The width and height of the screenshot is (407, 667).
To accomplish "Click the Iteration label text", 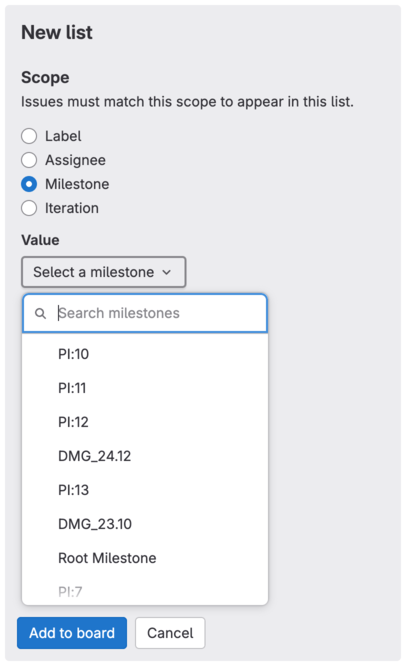I will [x=72, y=208].
